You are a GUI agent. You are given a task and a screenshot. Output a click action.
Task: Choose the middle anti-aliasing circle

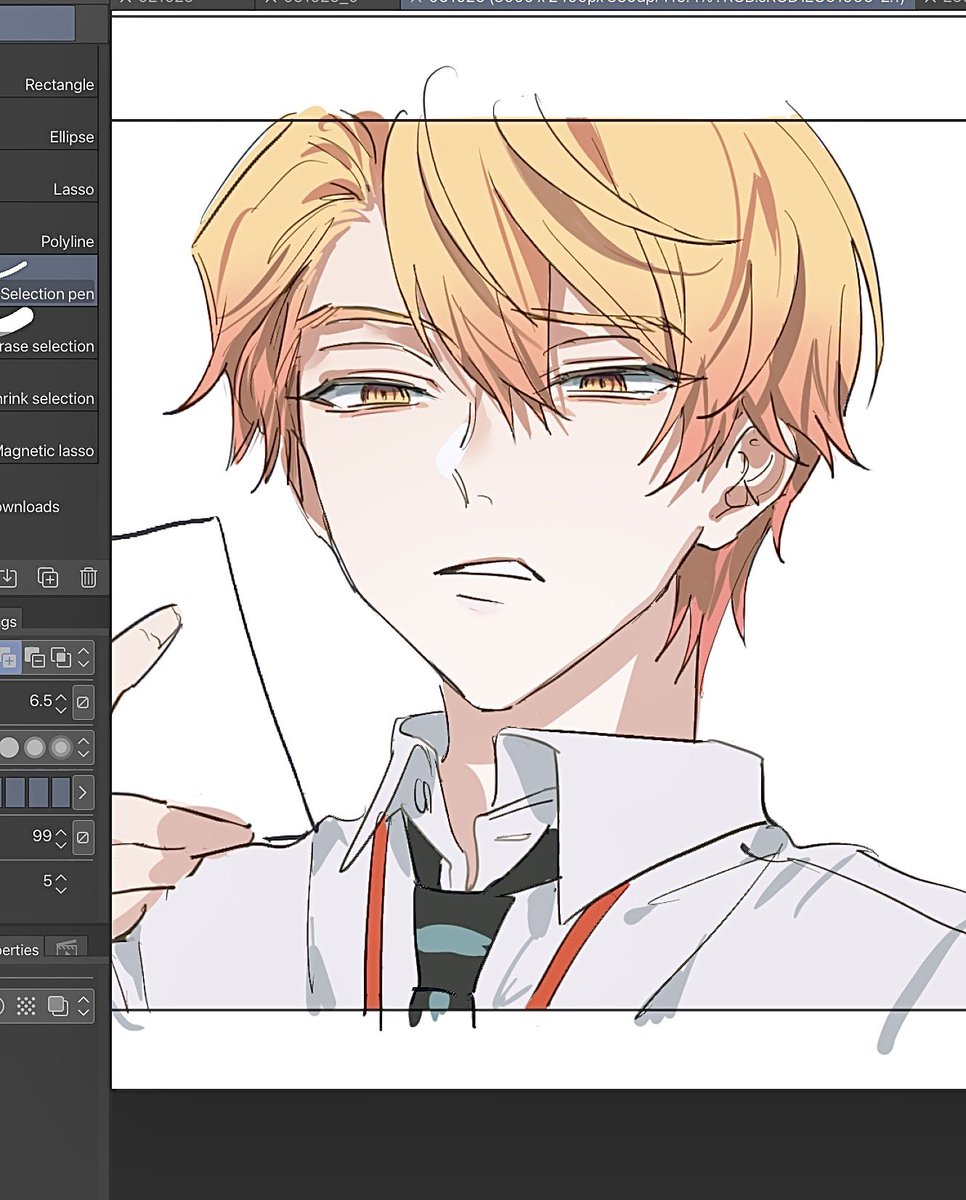[x=35, y=747]
